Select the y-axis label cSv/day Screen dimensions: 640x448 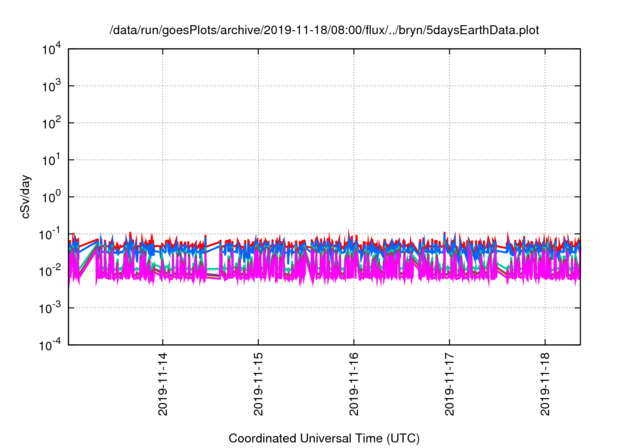tap(25, 197)
